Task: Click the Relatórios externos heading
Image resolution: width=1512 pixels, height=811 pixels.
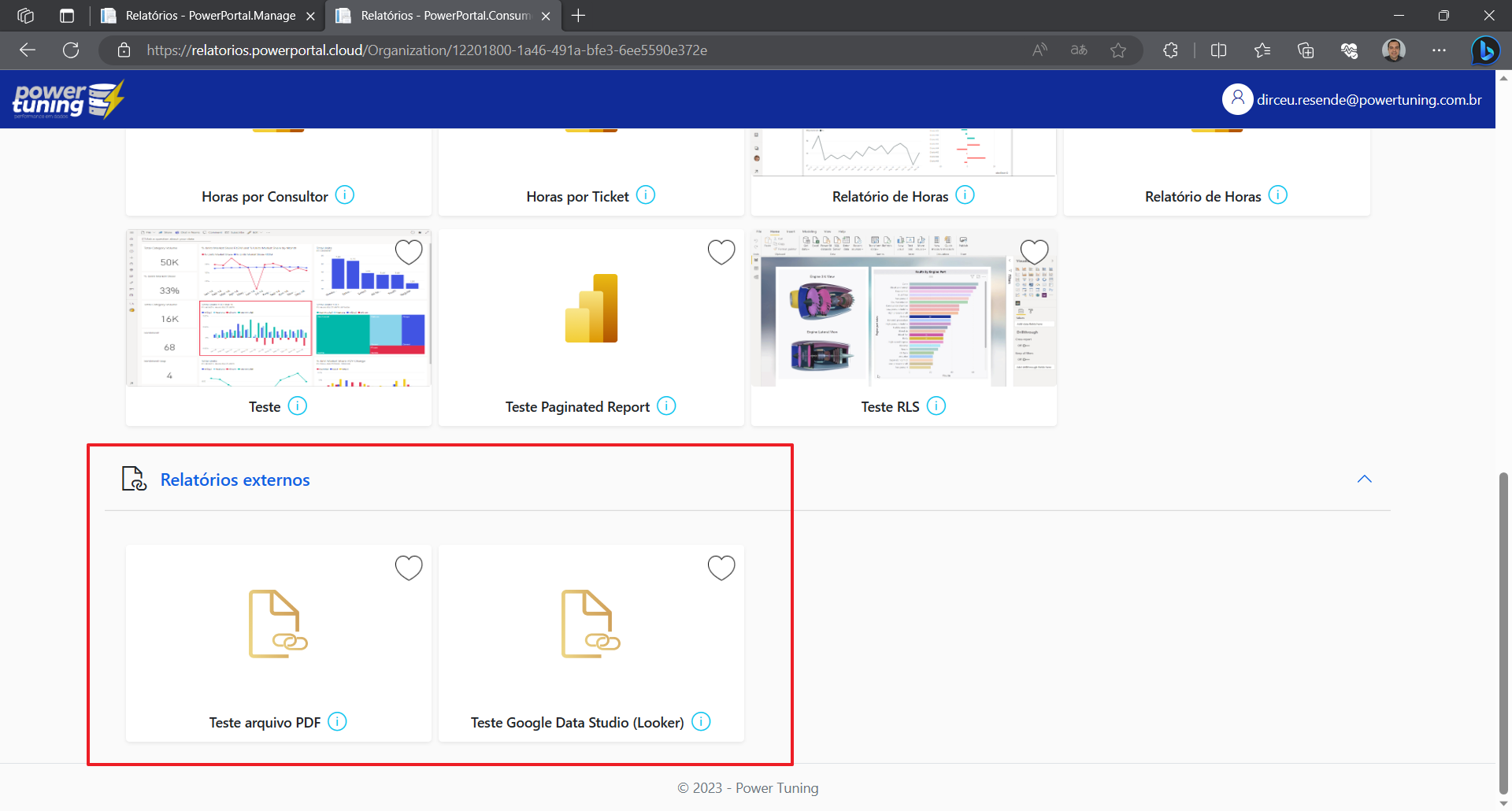Action: [x=235, y=480]
